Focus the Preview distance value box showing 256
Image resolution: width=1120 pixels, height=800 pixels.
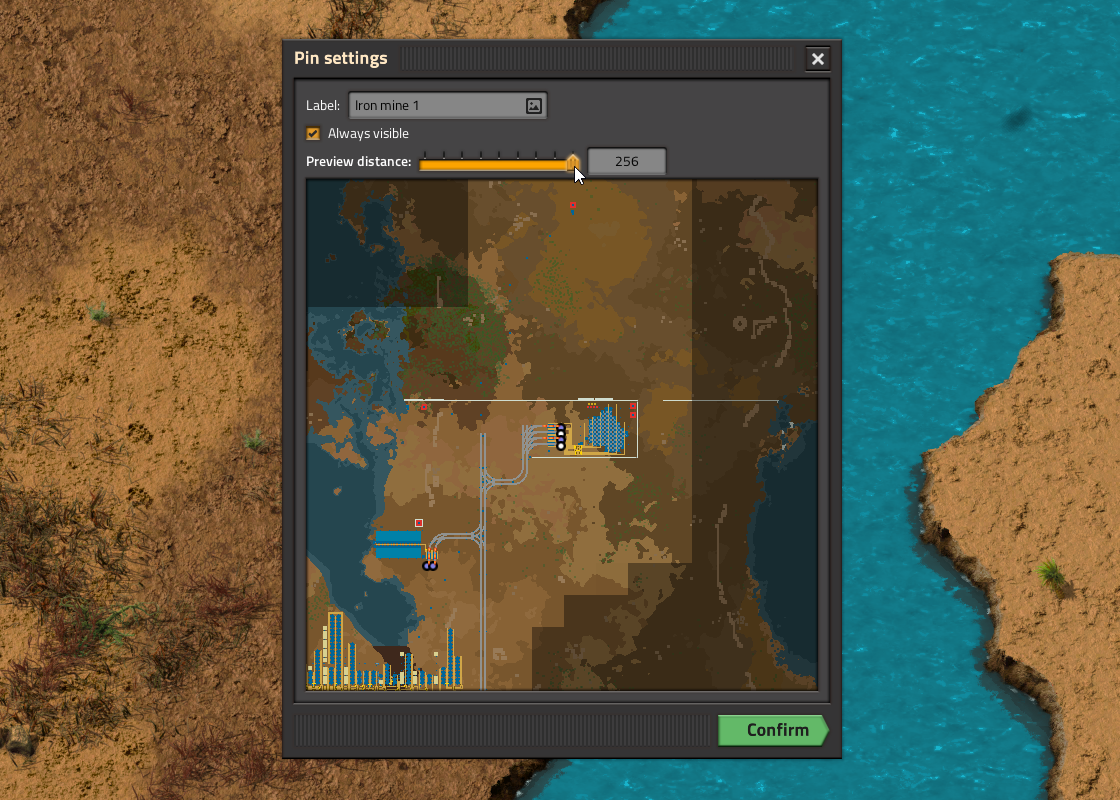pyautogui.click(x=626, y=161)
